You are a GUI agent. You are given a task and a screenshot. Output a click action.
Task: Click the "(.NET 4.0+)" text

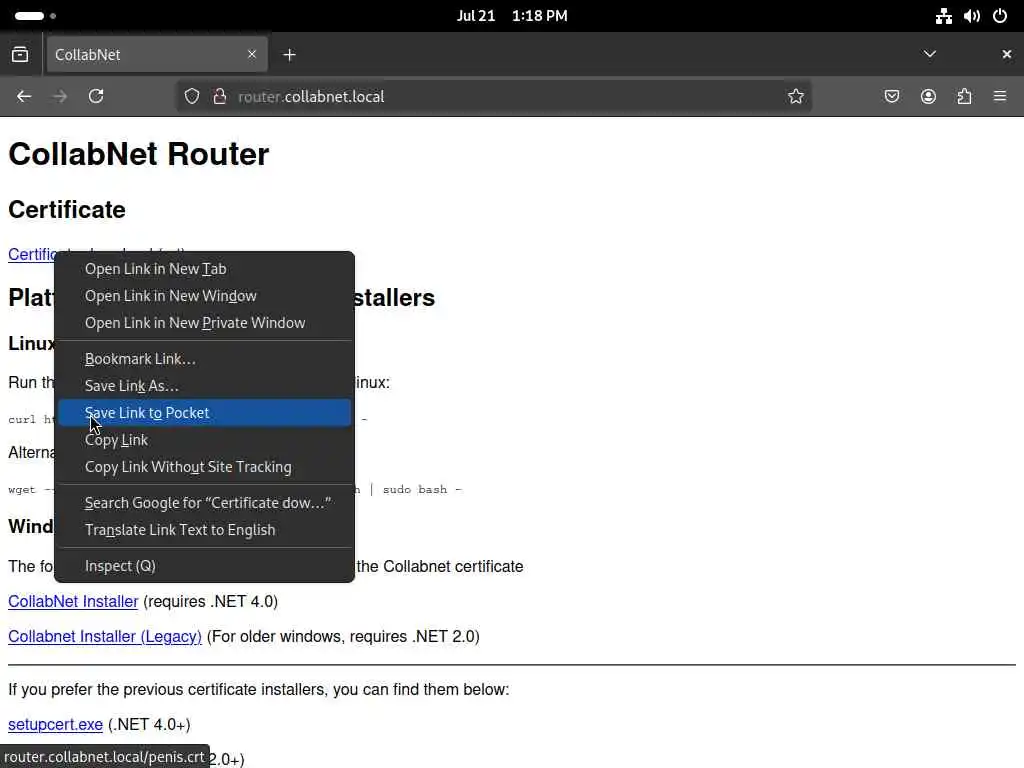(149, 725)
